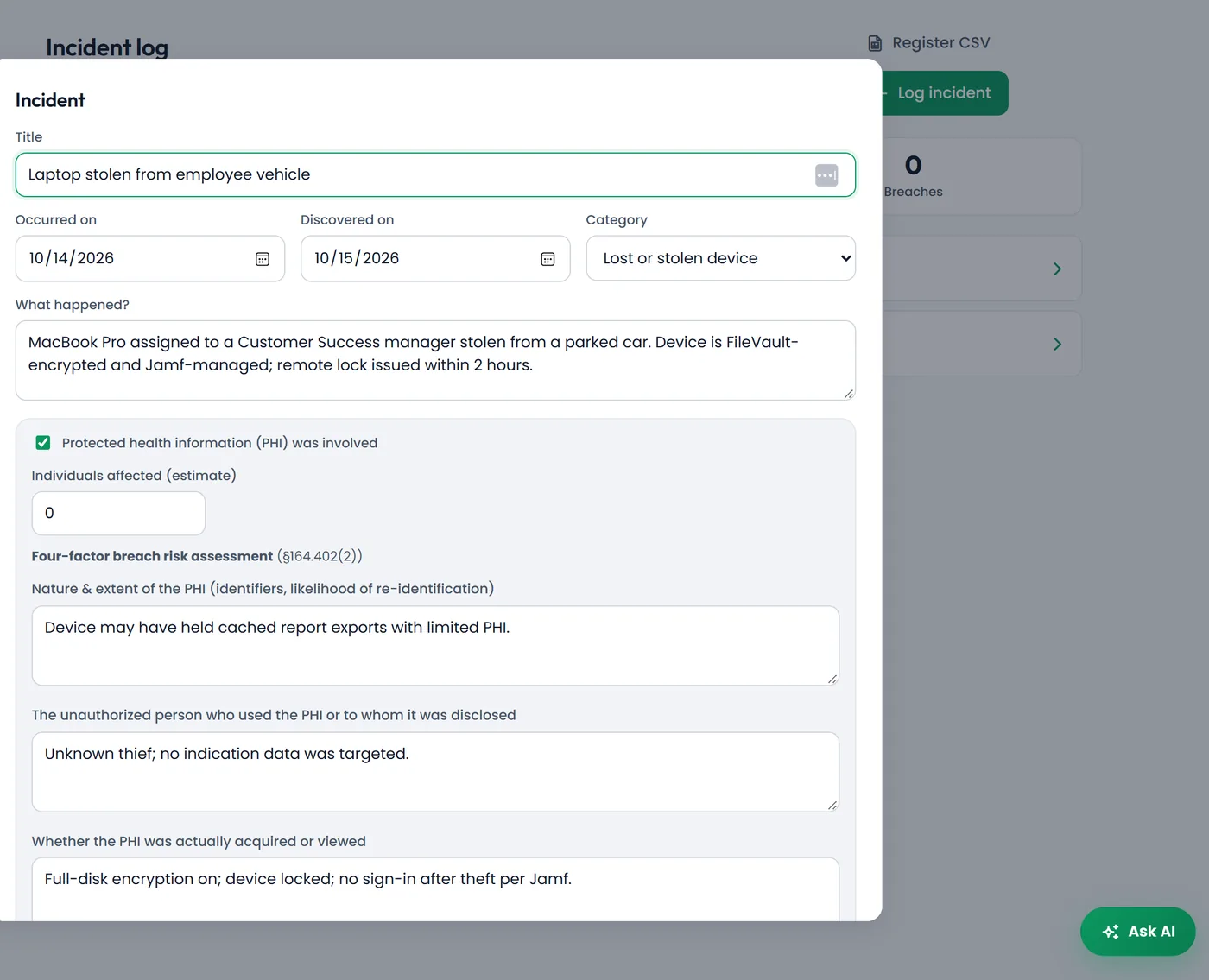Click the Four-factor breach risk assessment heading
The height and width of the screenshot is (980, 1209).
(x=152, y=556)
